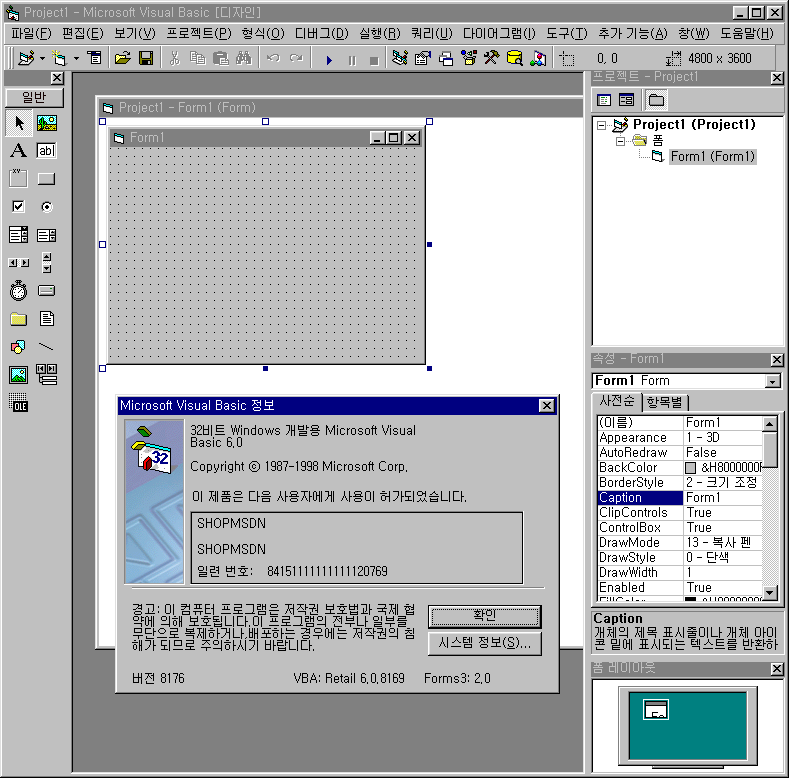Open the 디버그(D) menu
This screenshot has width=789, height=778.
322,34
